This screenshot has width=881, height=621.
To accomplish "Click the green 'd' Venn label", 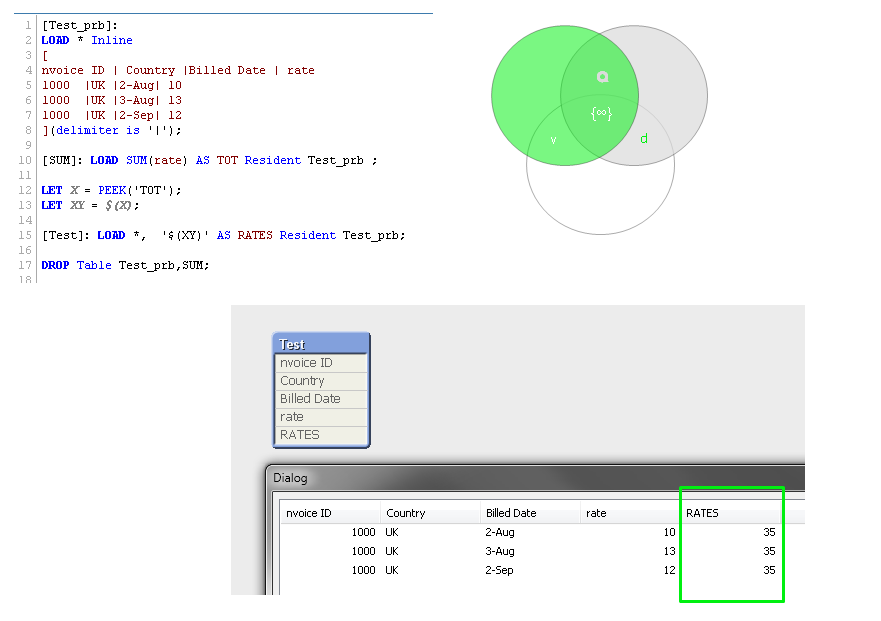I will click(x=644, y=139).
